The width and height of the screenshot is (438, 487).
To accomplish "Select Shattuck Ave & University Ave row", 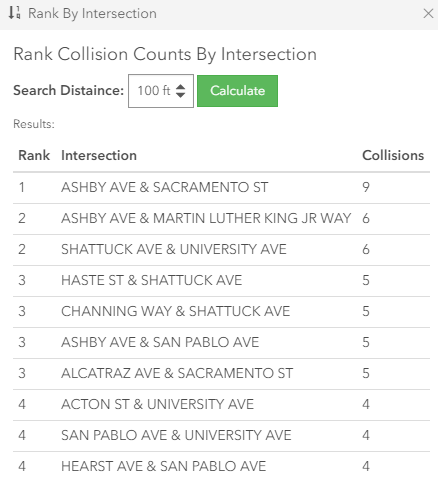I will tap(221, 250).
